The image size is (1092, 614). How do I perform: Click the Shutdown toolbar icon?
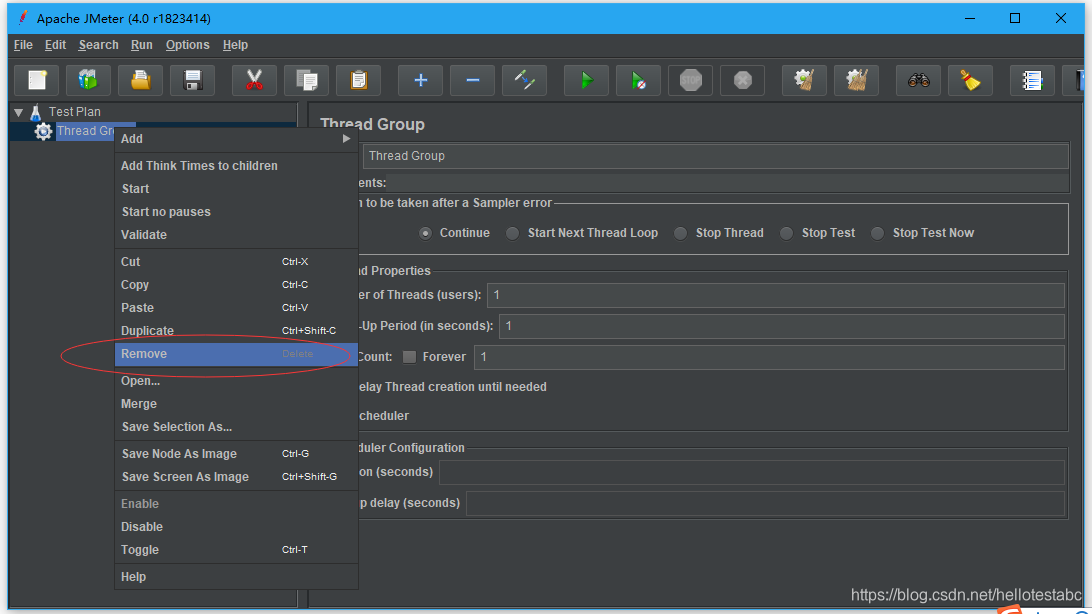742,81
